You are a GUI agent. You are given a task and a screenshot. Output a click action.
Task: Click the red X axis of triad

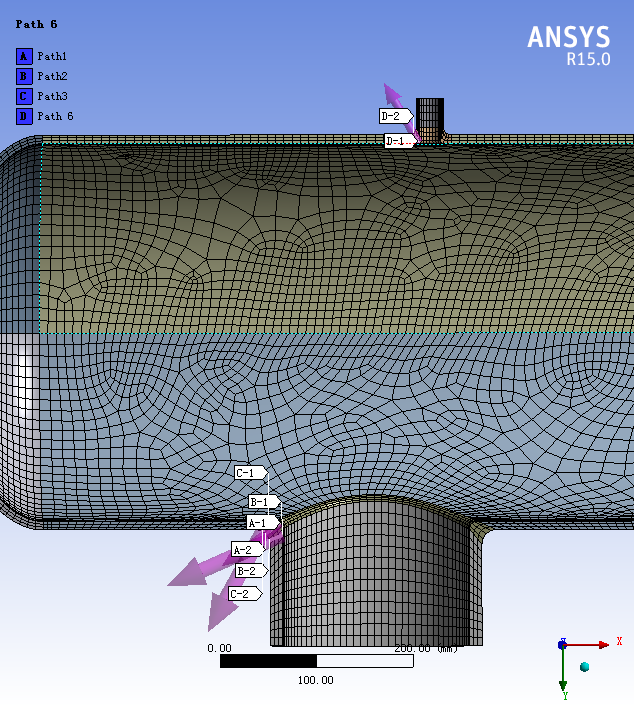point(586,645)
